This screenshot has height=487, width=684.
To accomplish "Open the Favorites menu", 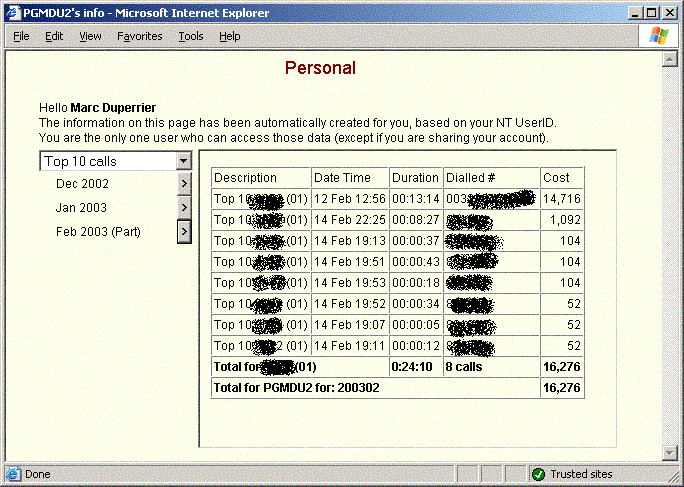I will click(x=139, y=36).
